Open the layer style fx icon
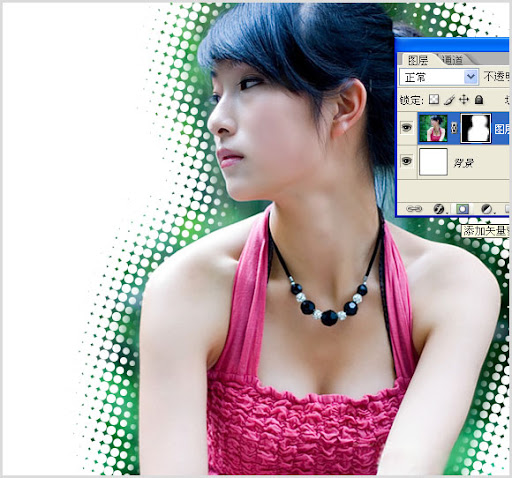The height and width of the screenshot is (478, 512). [x=439, y=209]
